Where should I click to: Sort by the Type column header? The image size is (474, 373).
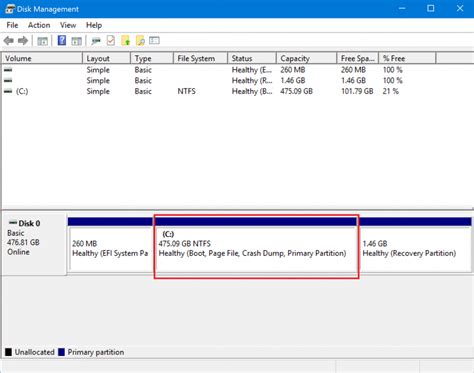coord(152,58)
